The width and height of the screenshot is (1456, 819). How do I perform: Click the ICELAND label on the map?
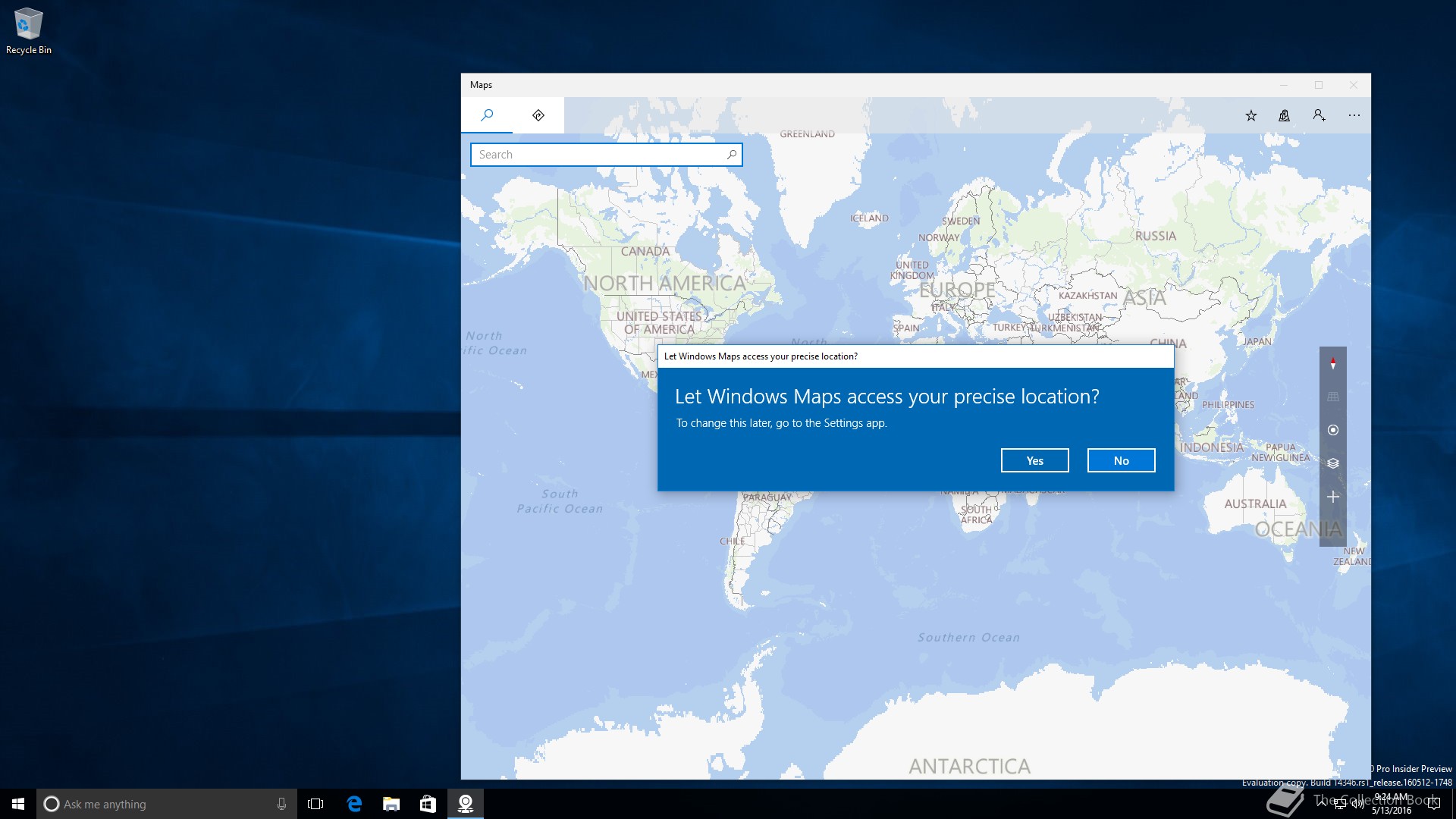pos(869,218)
